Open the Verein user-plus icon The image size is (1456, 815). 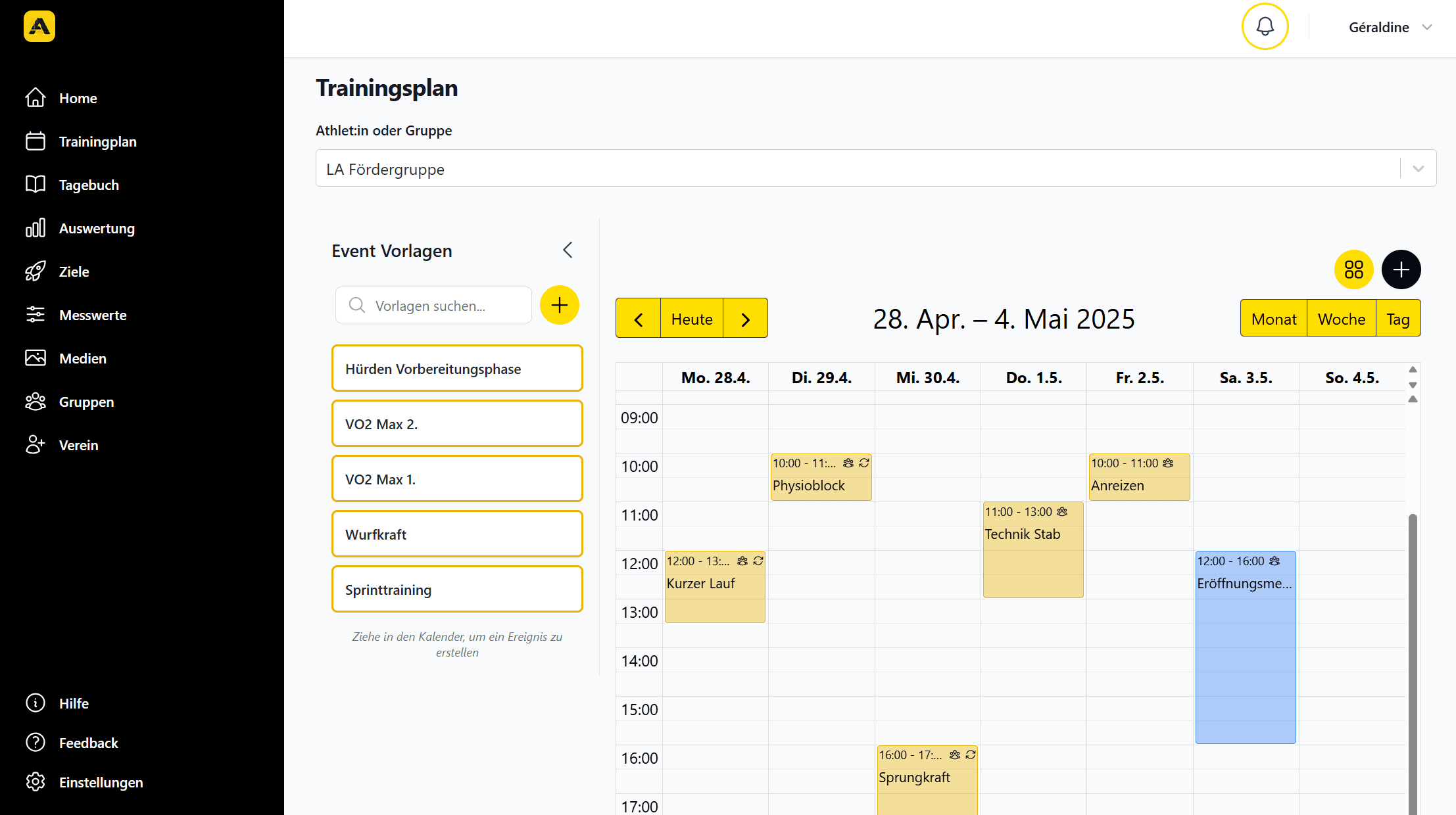click(x=36, y=445)
